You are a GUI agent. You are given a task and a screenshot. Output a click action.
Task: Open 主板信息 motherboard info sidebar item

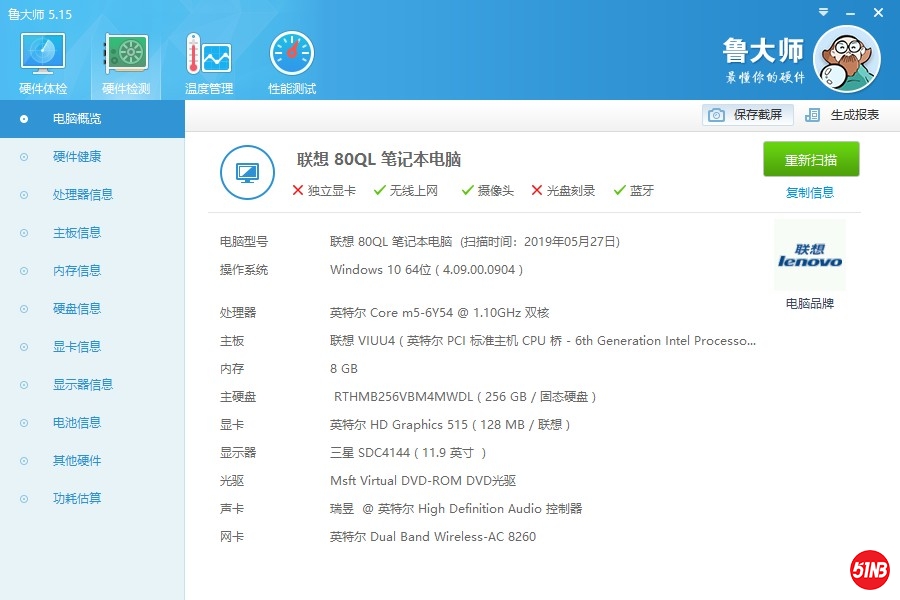[77, 233]
